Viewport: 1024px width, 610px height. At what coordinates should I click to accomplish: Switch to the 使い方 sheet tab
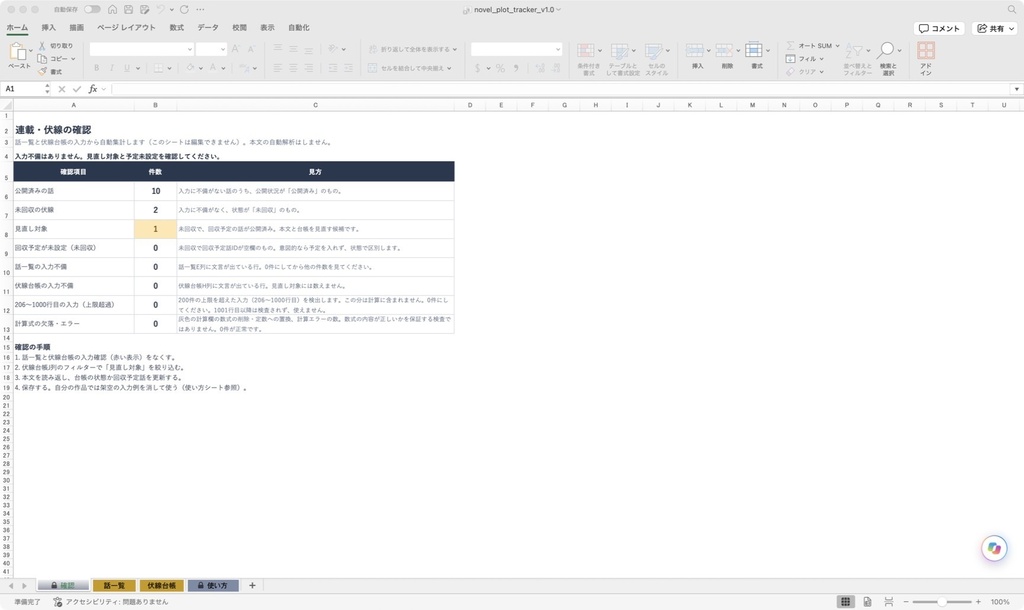click(213, 586)
